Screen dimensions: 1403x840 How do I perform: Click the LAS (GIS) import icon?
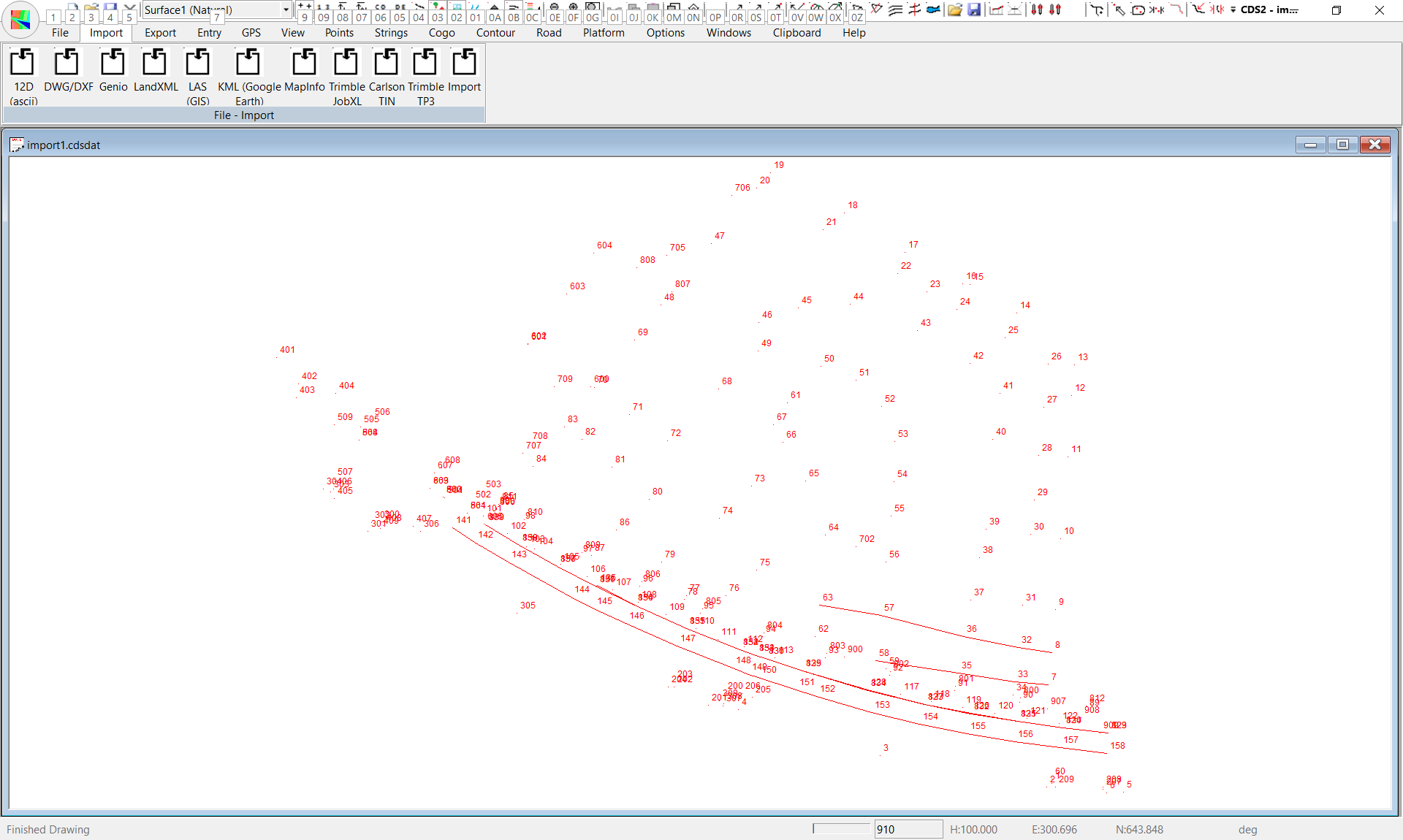(197, 64)
